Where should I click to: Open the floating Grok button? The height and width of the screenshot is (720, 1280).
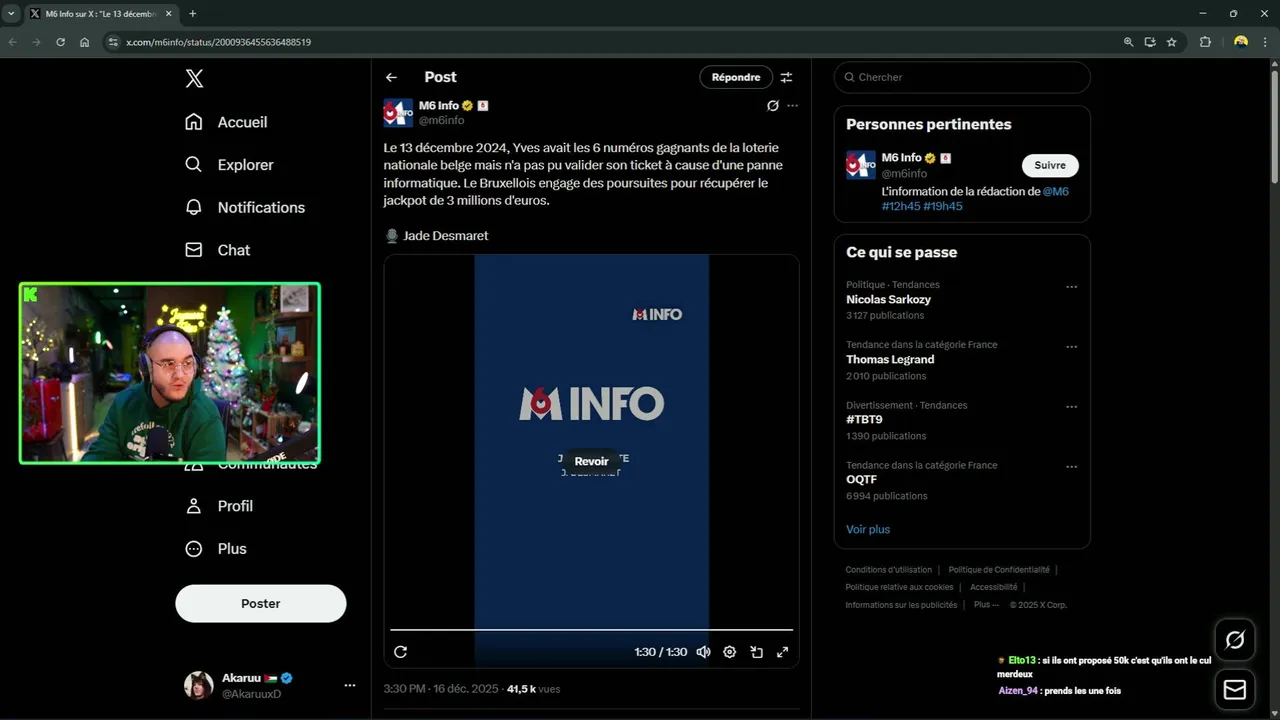click(1235, 640)
